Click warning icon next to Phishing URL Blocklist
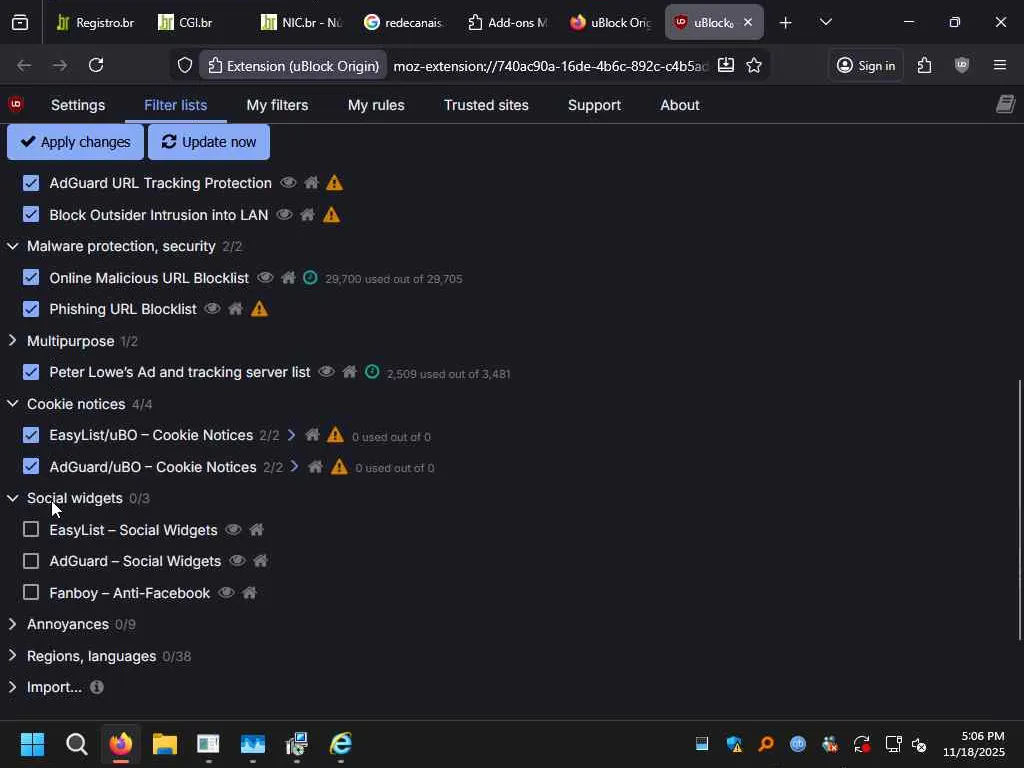 click(x=259, y=309)
